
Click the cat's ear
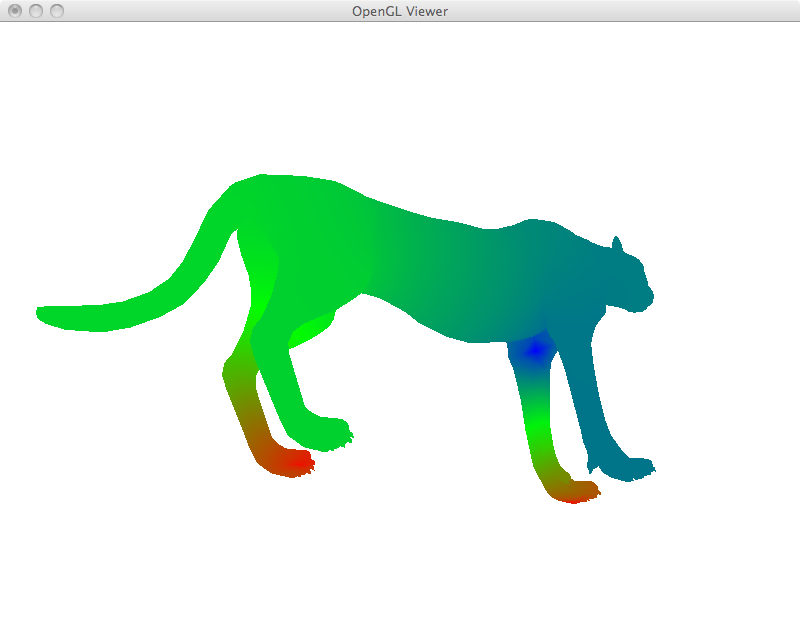tap(617, 244)
